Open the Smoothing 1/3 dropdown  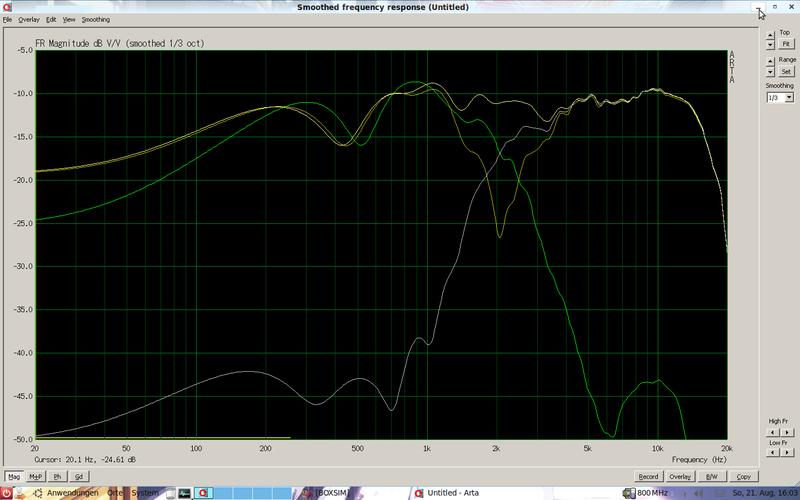(x=789, y=97)
